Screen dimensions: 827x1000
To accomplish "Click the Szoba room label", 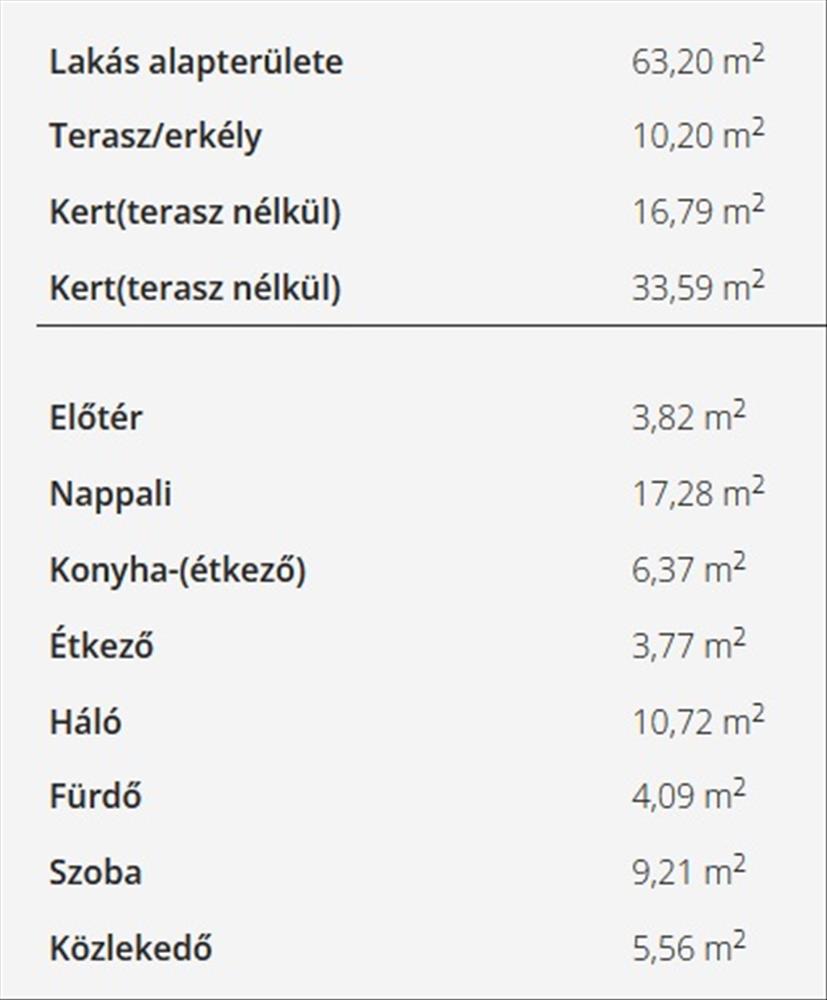I will [x=95, y=873].
